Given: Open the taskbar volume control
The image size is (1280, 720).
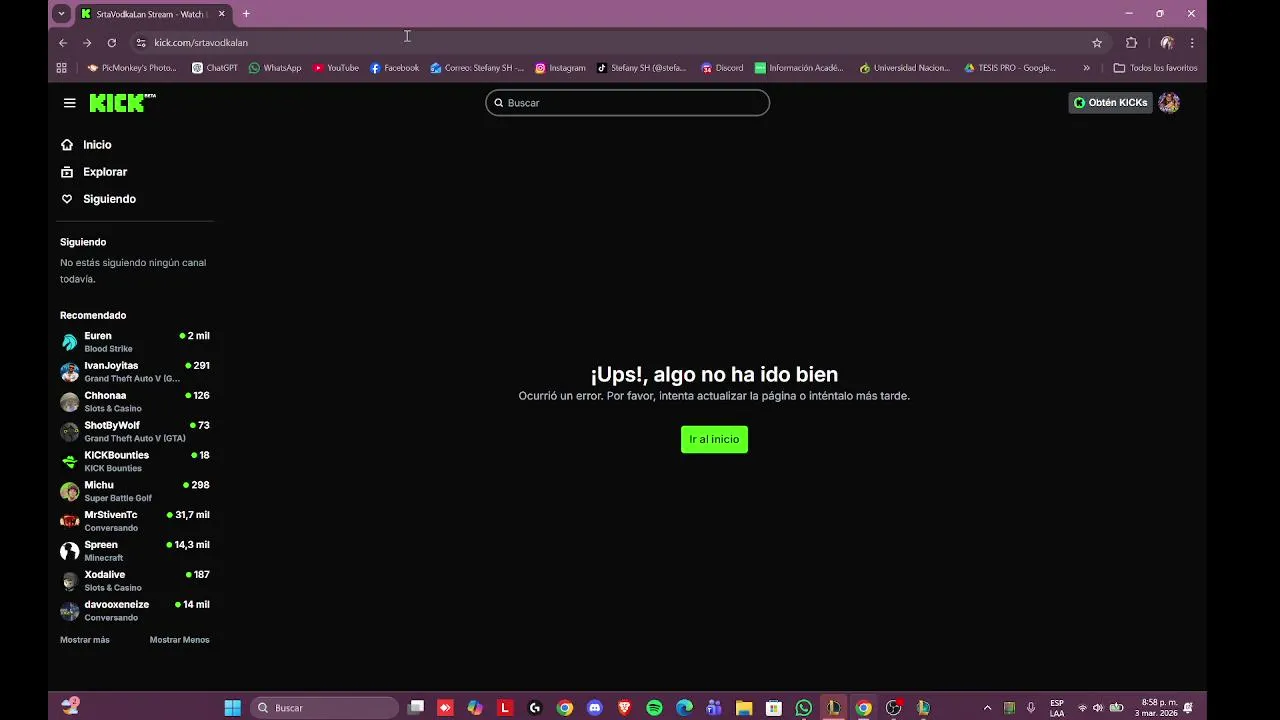Looking at the screenshot, I should click(1099, 708).
